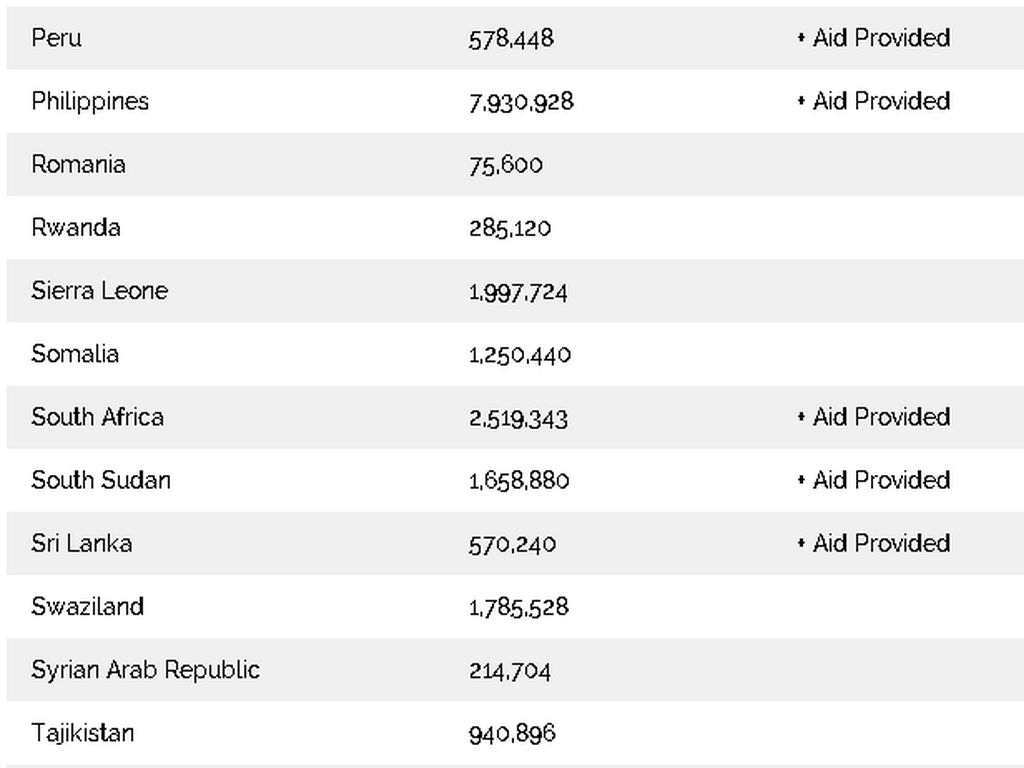Select the South Sudan country name
This screenshot has height=768, width=1024.
pos(101,480)
